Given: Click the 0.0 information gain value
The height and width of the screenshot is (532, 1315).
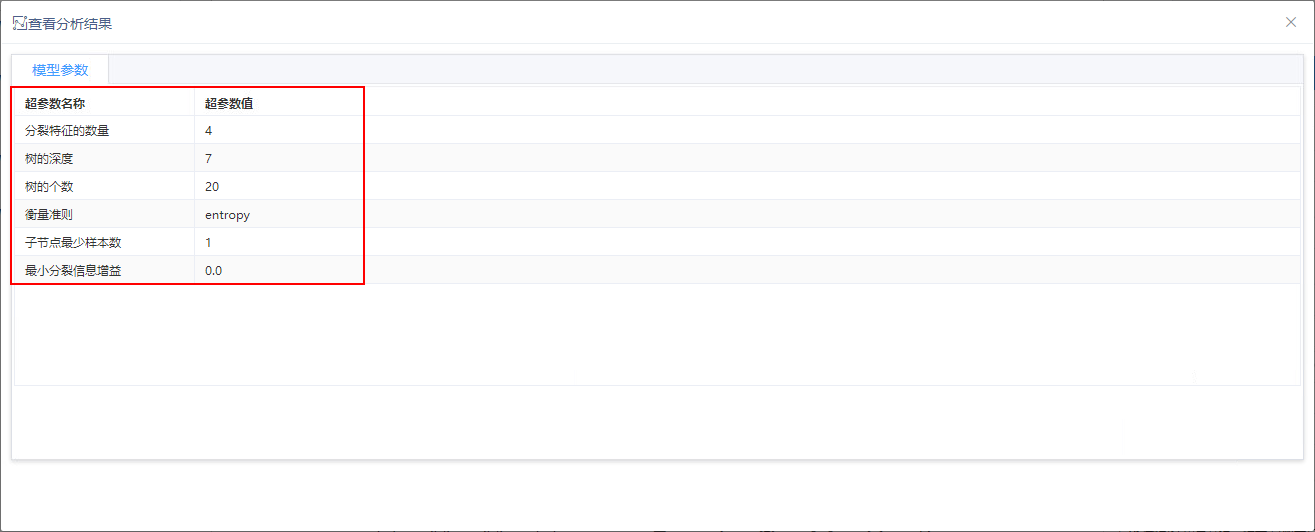Looking at the screenshot, I should [213, 270].
